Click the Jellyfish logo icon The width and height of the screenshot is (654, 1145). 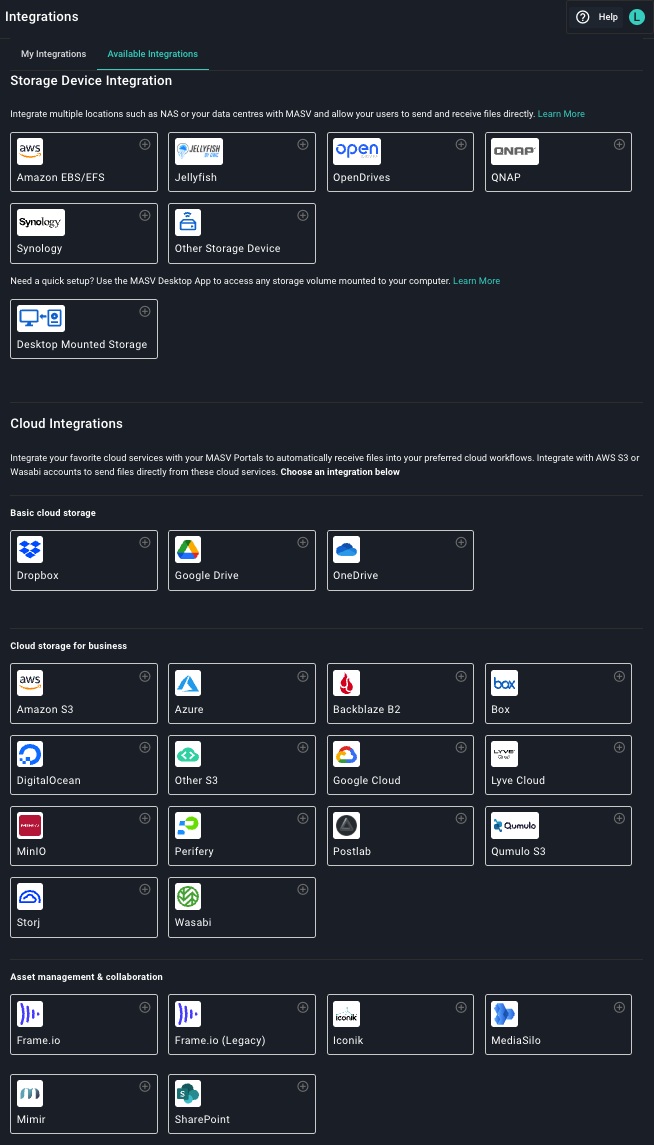click(x=199, y=151)
